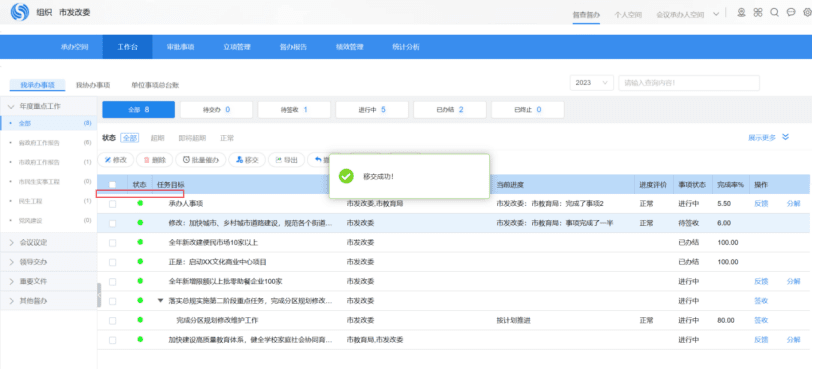Filter by 已终止 0 status card
This screenshot has width=813, height=370.
(527, 110)
